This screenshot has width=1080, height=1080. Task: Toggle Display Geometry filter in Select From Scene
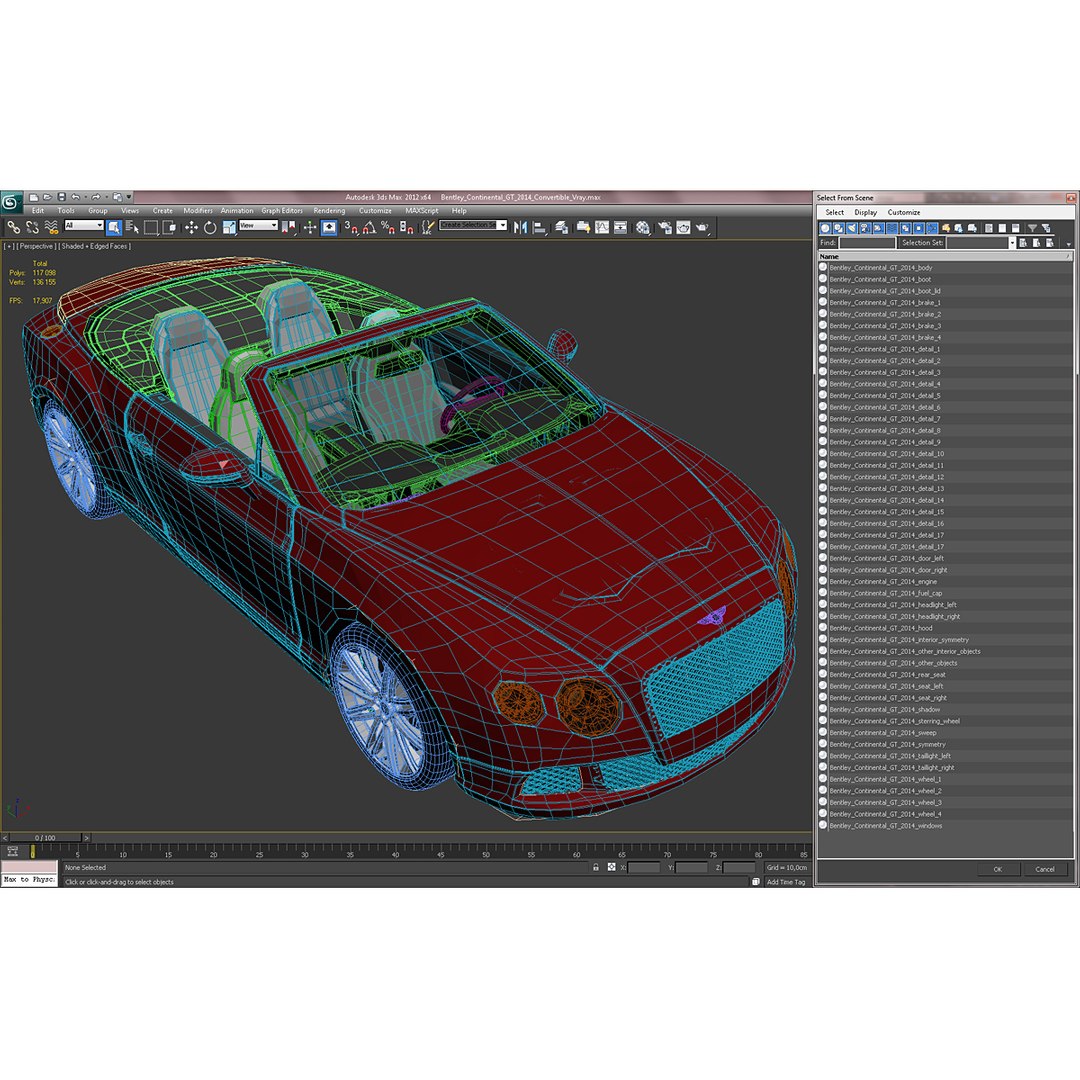825,228
